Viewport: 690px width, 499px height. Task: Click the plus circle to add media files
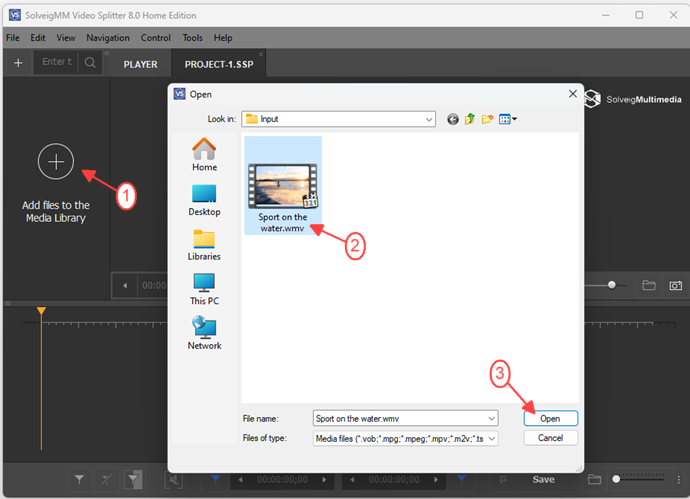[56, 161]
